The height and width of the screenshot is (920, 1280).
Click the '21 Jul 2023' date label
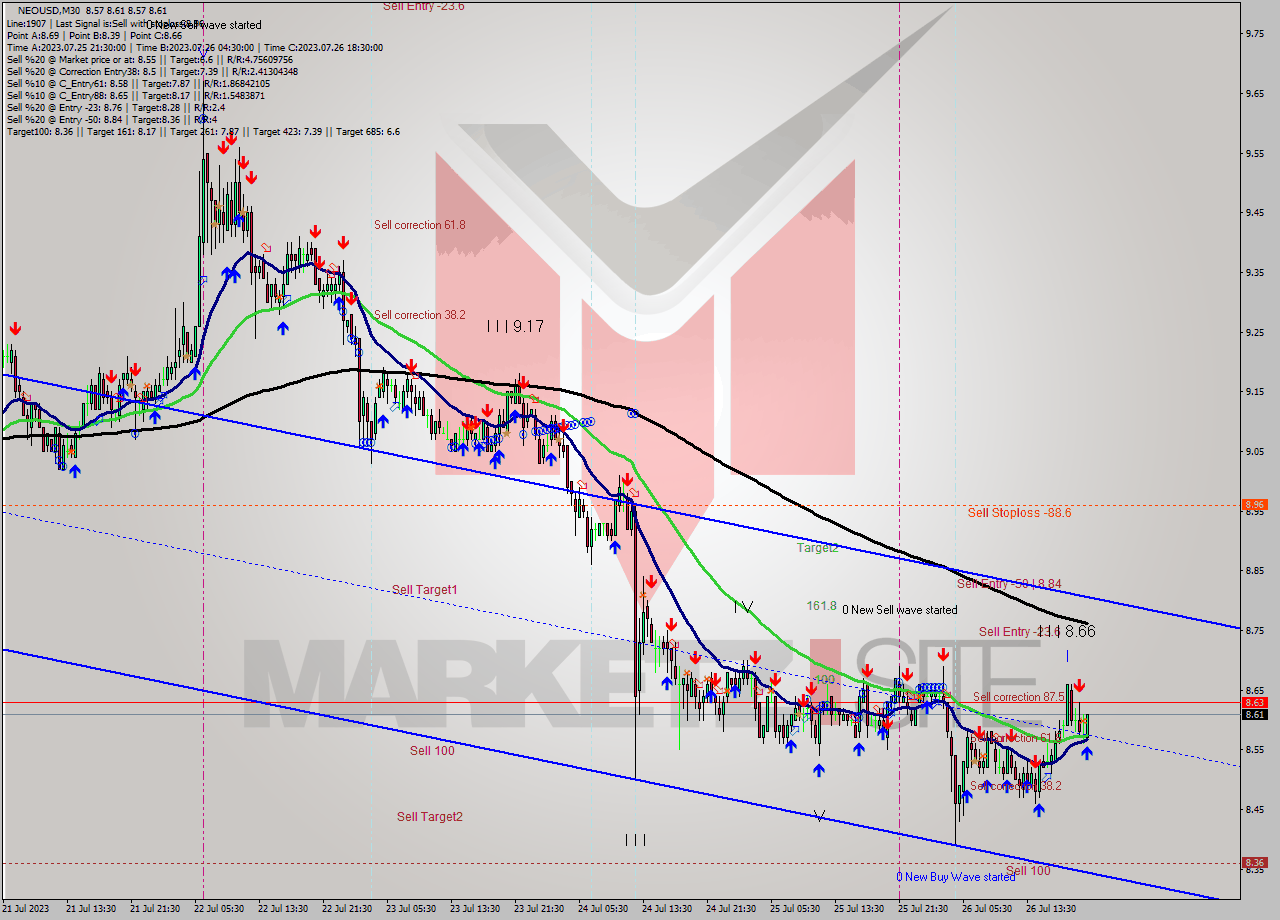coord(27,909)
